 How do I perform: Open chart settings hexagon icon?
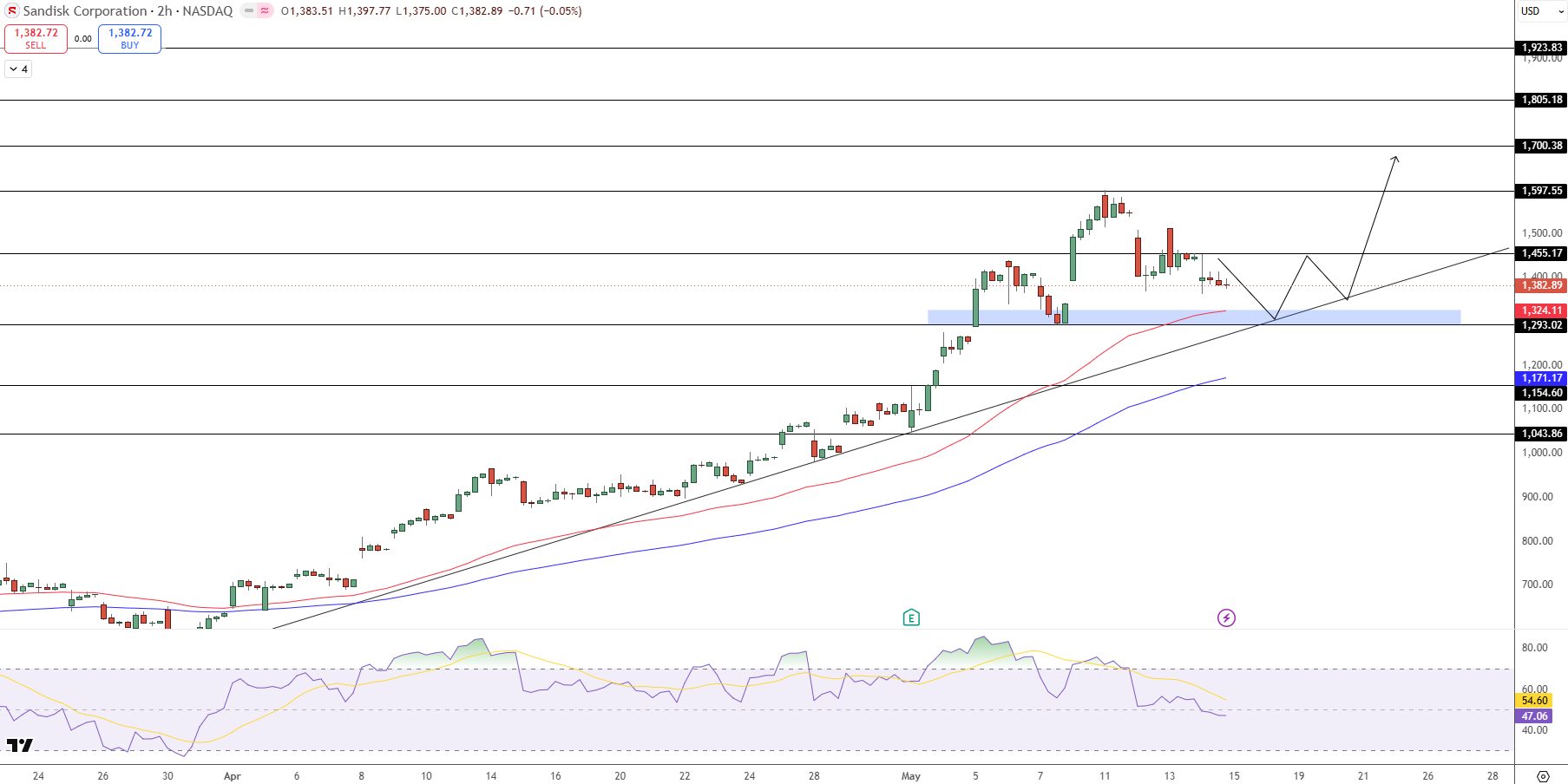coord(1542,775)
